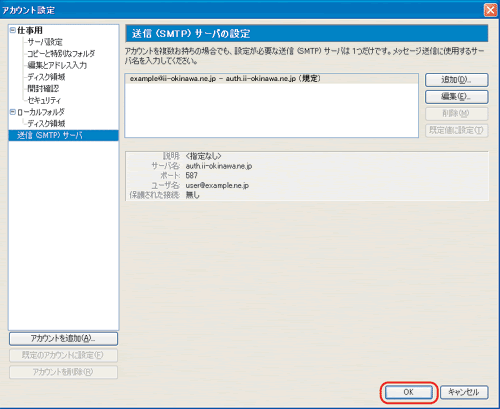Open 編集とアドレス入力 settings
This screenshot has height=409, width=500.
point(57,65)
